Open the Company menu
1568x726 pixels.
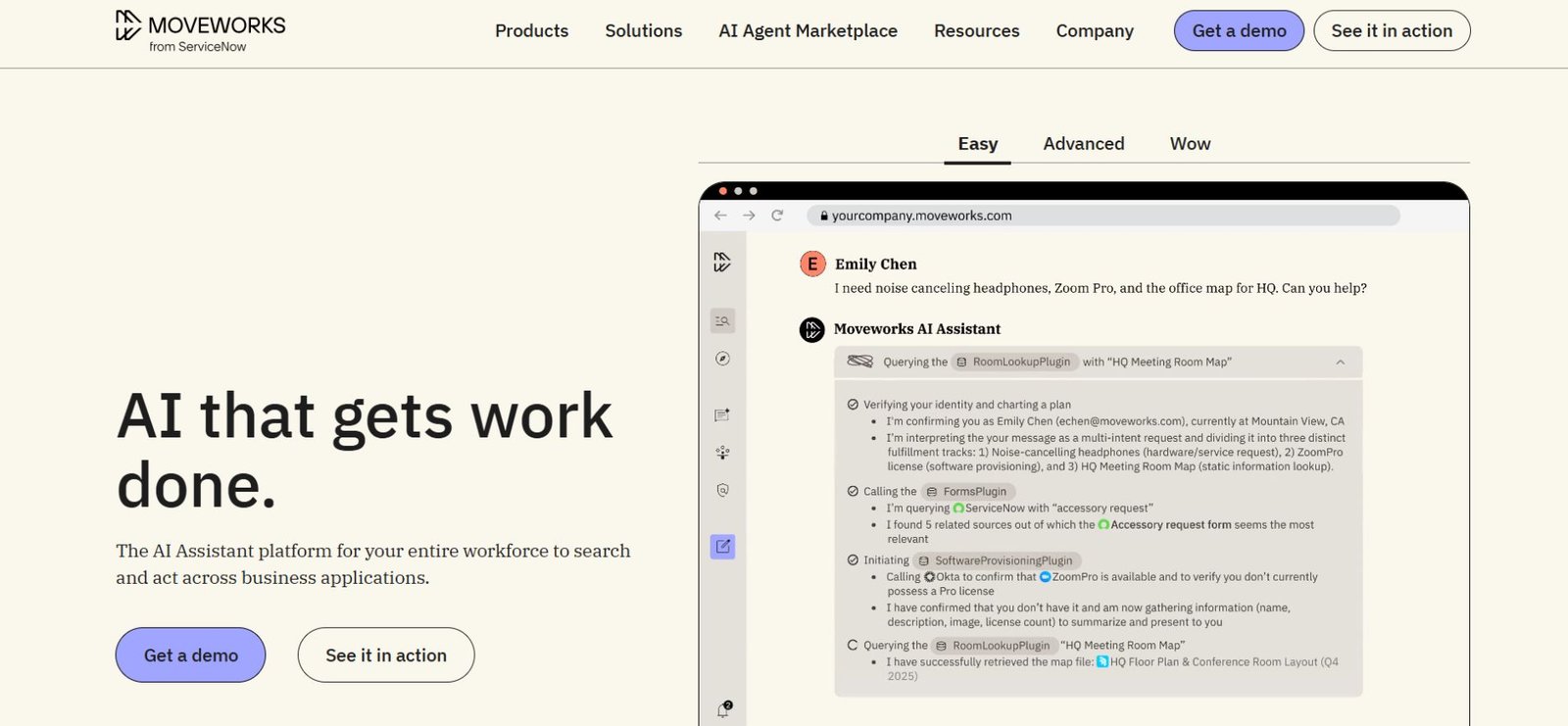[x=1095, y=30]
